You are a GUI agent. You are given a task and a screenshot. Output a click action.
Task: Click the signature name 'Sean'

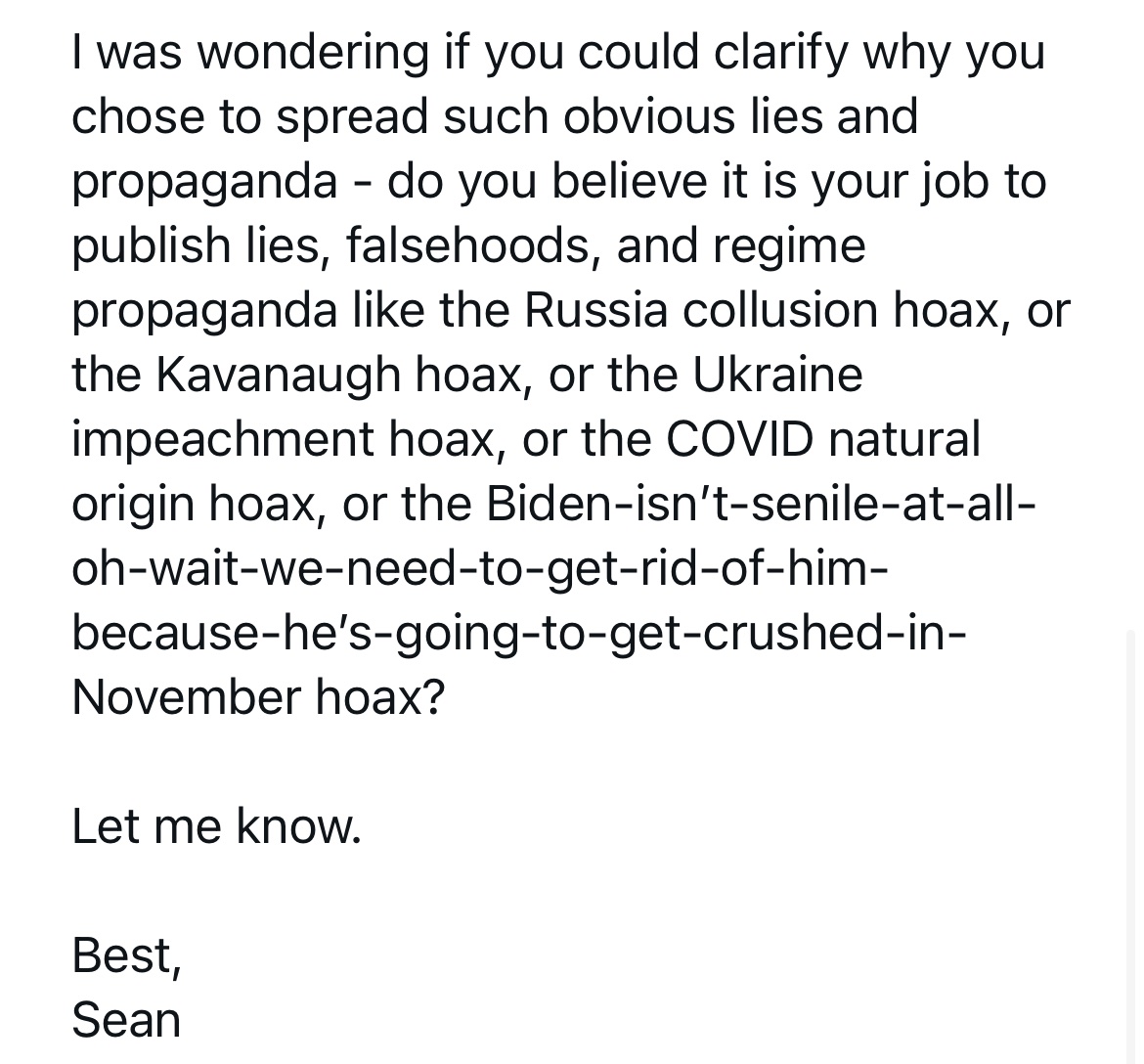point(126,1020)
